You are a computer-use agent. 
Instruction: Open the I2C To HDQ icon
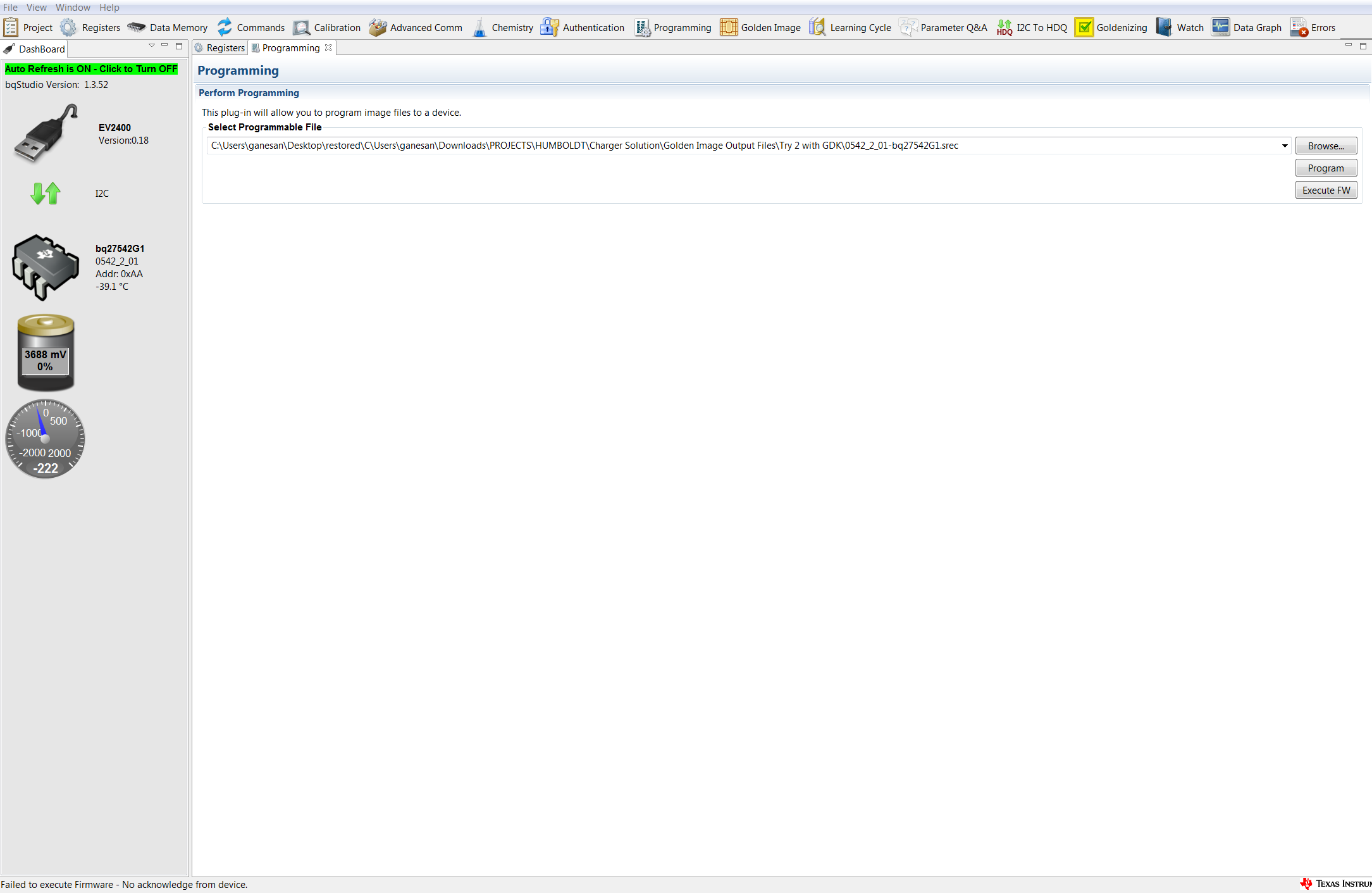[1004, 27]
